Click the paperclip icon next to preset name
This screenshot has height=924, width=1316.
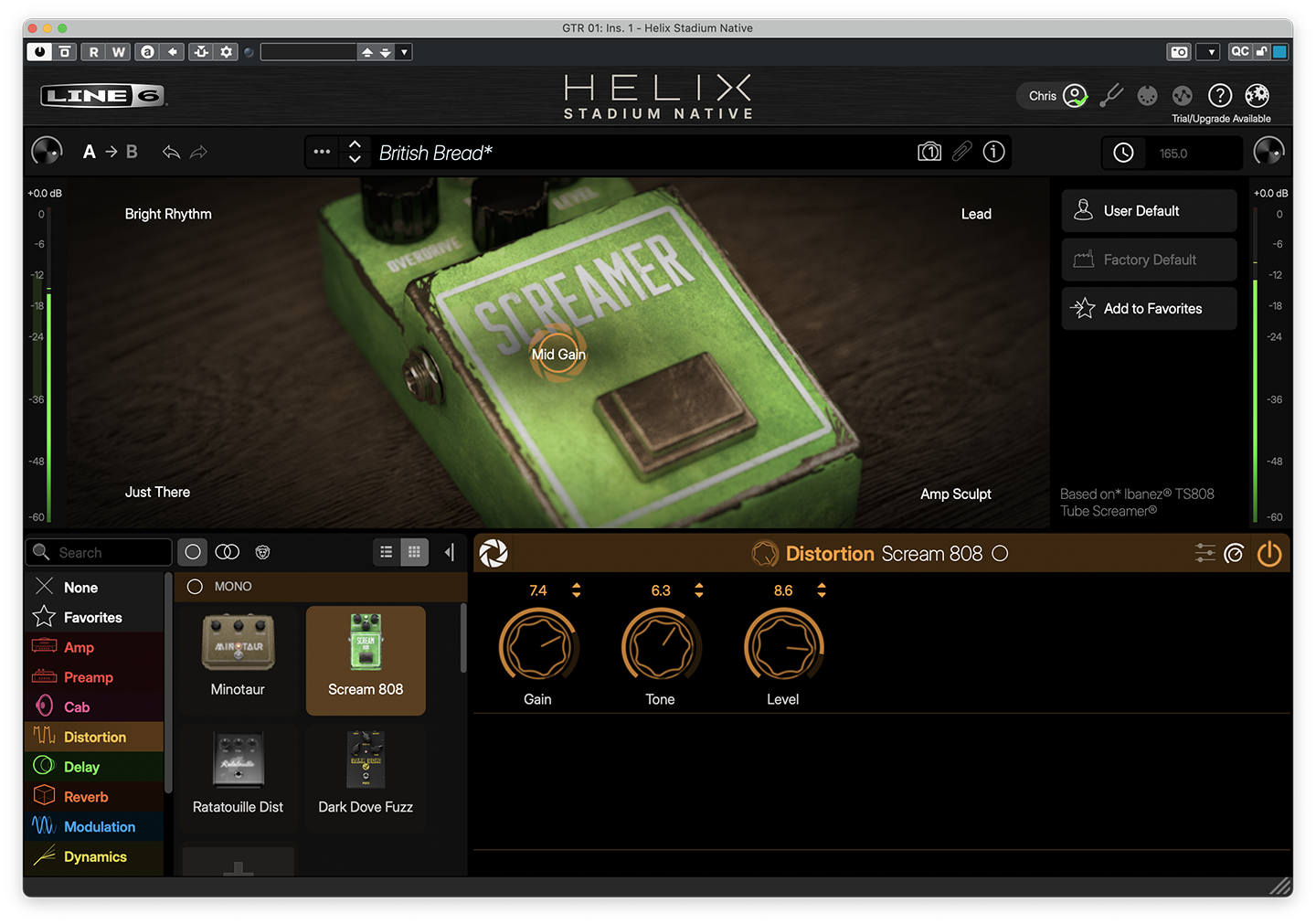pyautogui.click(x=962, y=152)
